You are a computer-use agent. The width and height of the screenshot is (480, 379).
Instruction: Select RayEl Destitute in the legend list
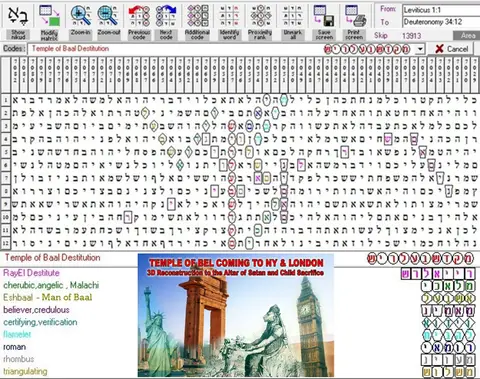click(31, 273)
